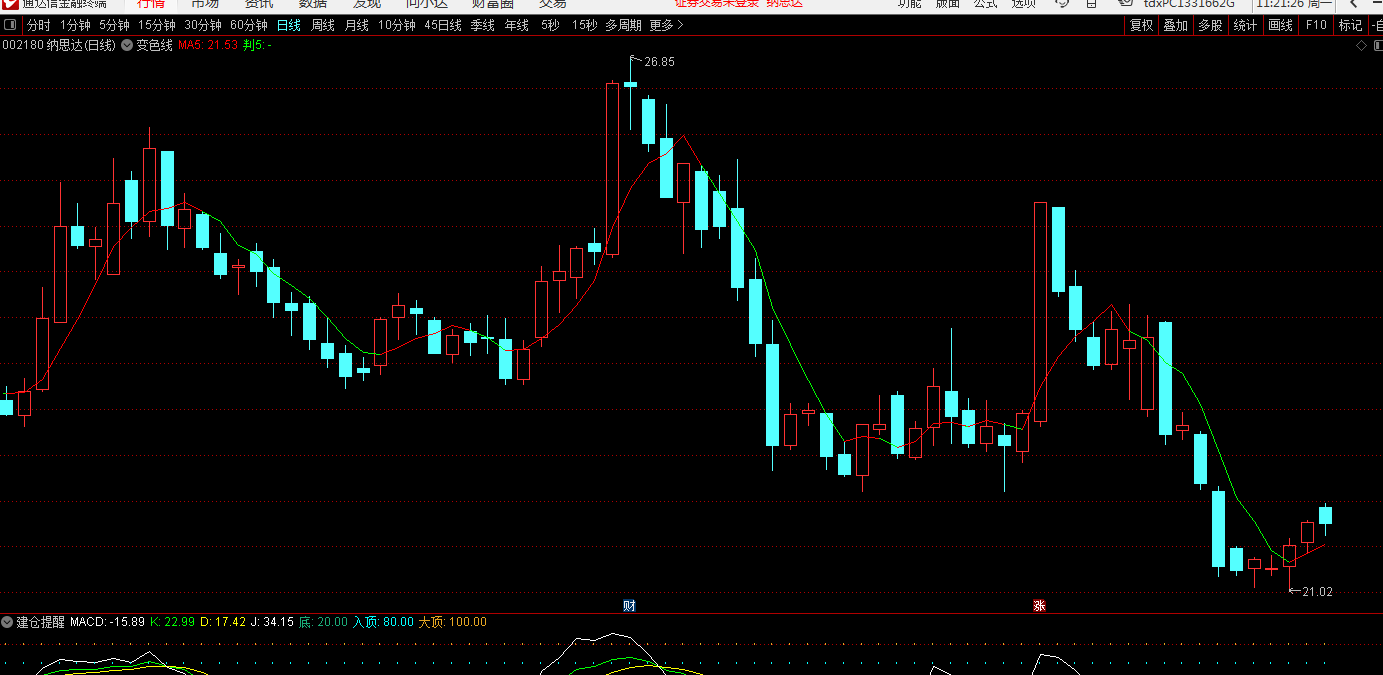The width and height of the screenshot is (1383, 675).
Task: Click the back arrow beside the clock
Action: (x=1354, y=4)
